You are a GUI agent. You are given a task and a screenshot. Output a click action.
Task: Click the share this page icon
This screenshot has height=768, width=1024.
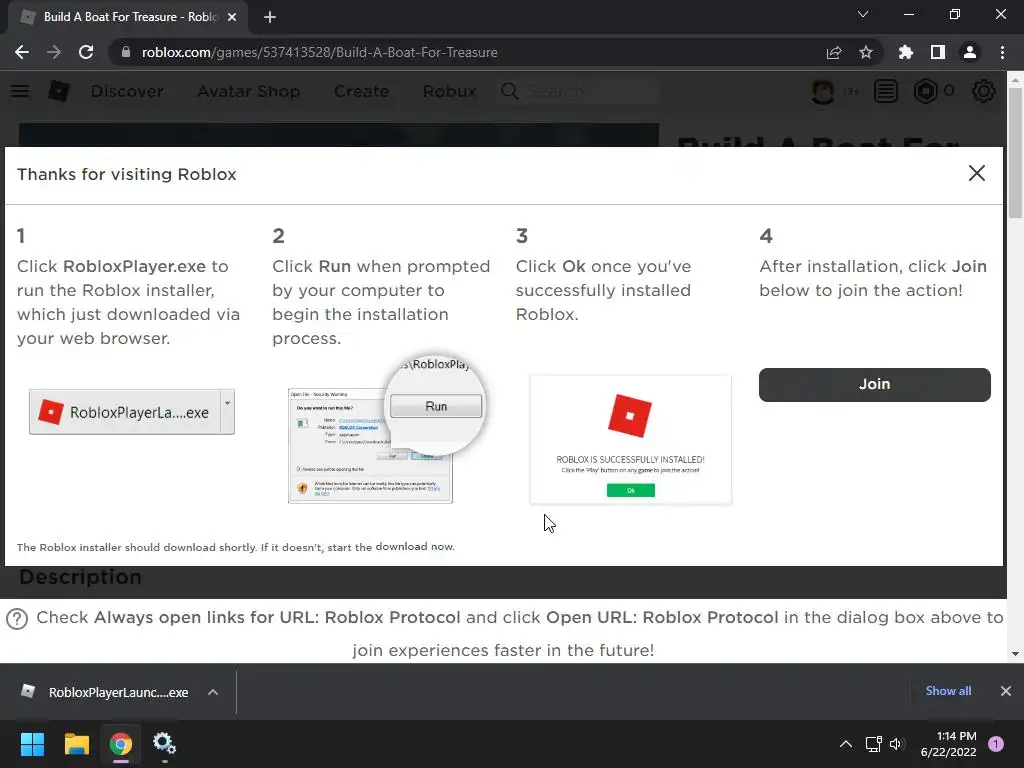coord(834,52)
